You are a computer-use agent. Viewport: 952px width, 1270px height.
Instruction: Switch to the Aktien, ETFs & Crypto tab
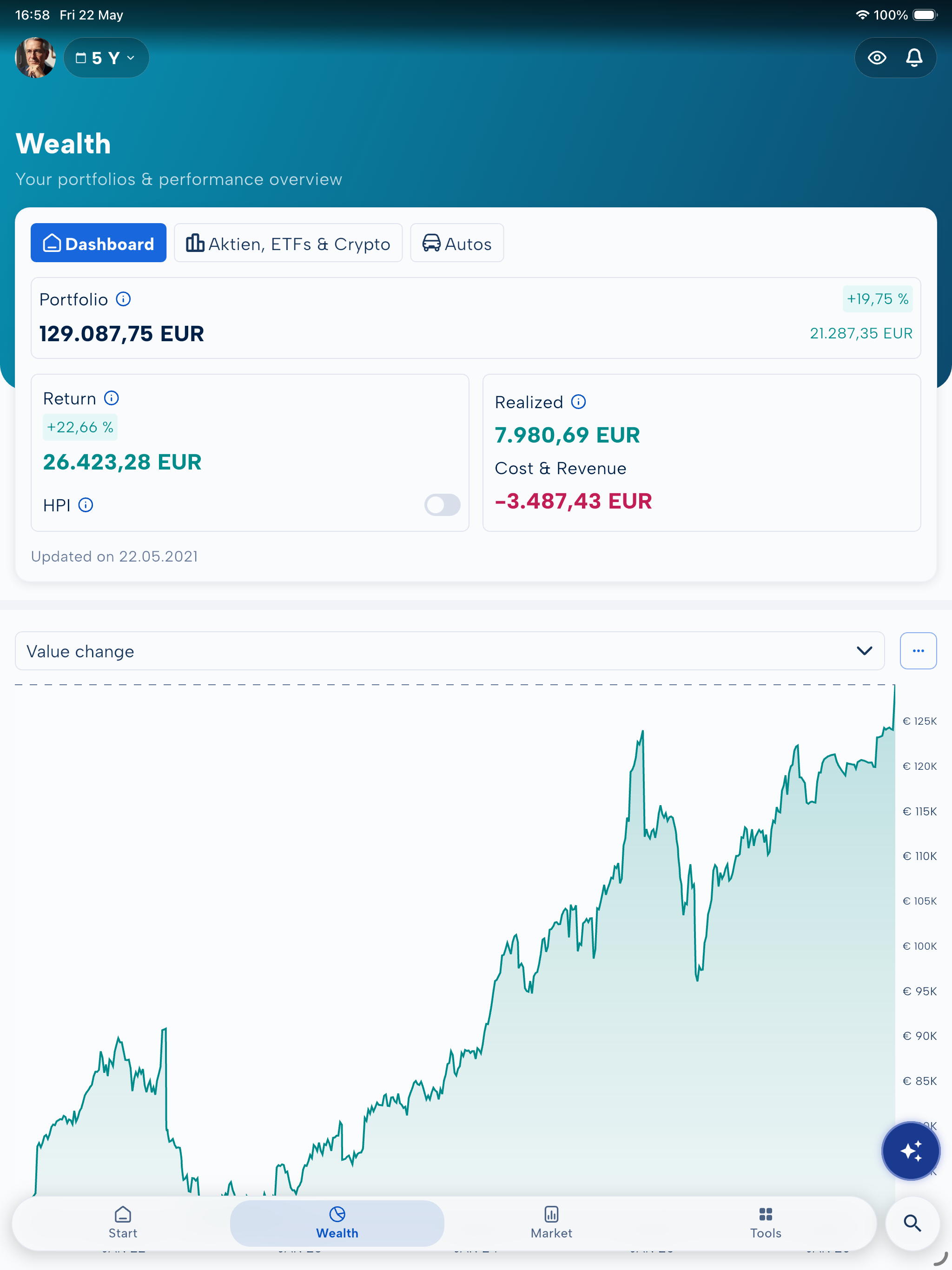pyautogui.click(x=288, y=244)
